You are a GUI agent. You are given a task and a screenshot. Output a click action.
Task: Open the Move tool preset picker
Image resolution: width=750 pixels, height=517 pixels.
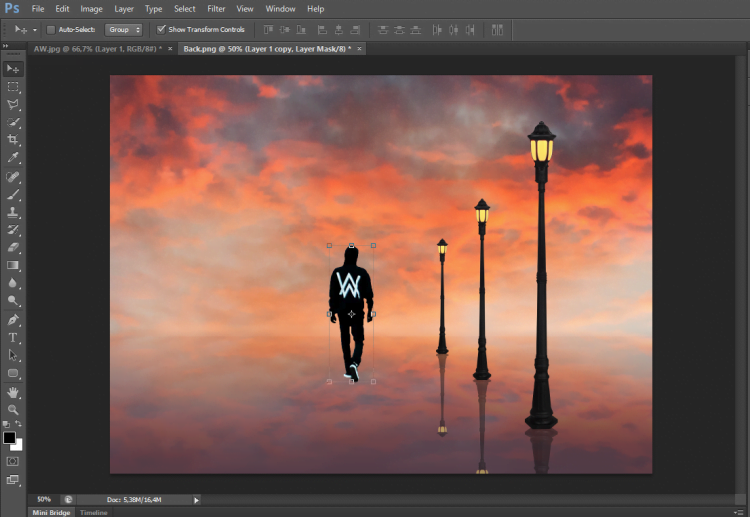[x=24, y=30]
